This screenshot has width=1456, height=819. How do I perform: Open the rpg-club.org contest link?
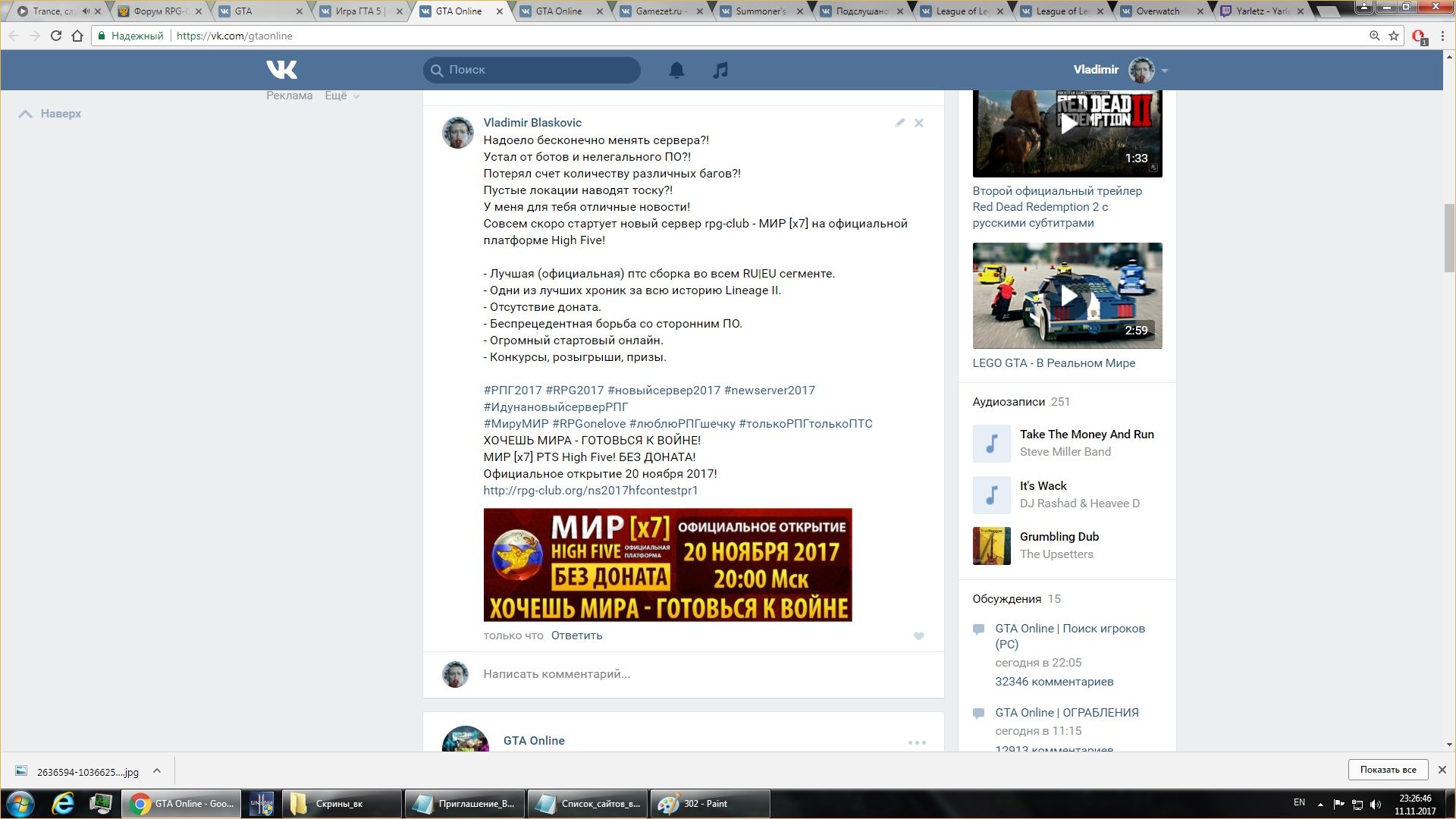(591, 491)
